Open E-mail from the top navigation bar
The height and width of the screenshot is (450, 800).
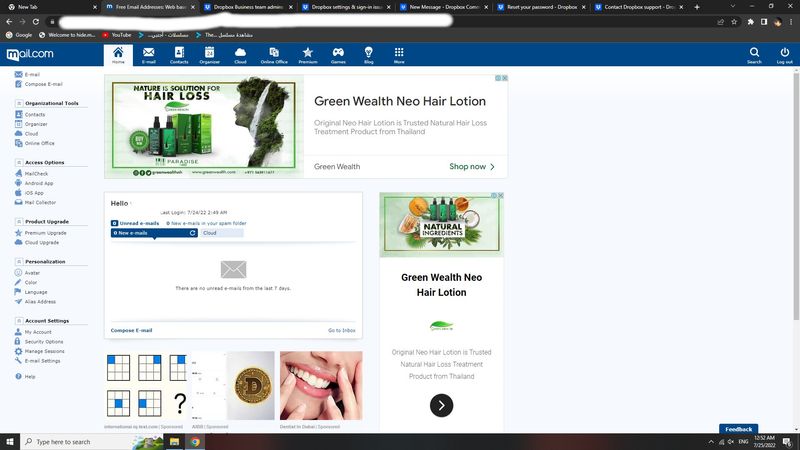click(x=148, y=55)
